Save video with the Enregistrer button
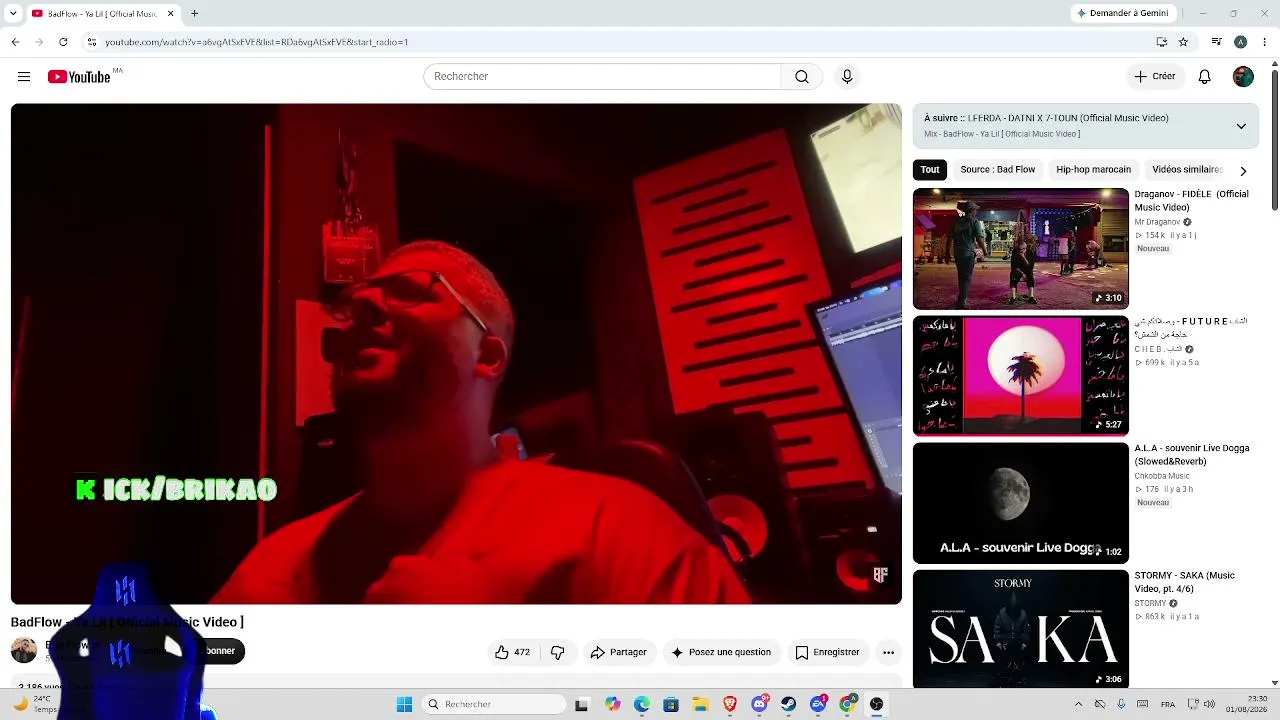Screen dimensions: 1280x720 click(827, 652)
